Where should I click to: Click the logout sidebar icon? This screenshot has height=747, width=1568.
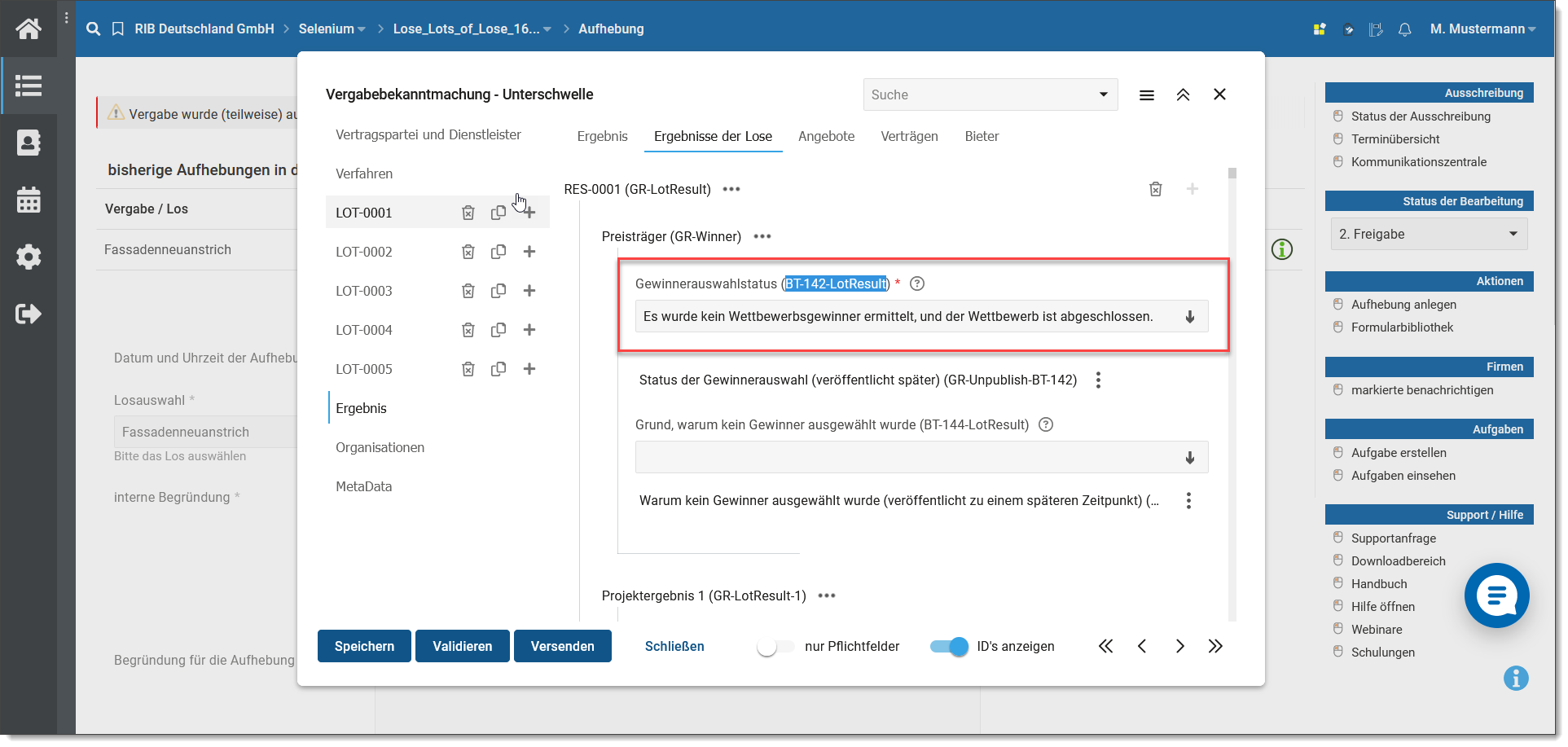click(29, 314)
